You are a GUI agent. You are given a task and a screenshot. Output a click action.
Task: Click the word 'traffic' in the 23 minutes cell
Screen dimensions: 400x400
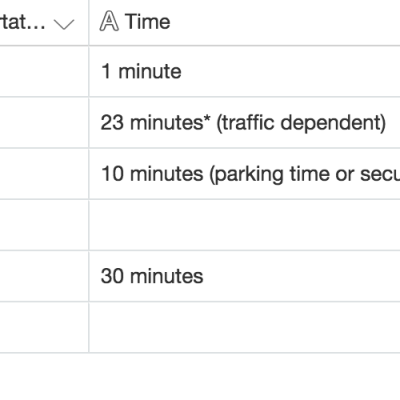click(247, 122)
